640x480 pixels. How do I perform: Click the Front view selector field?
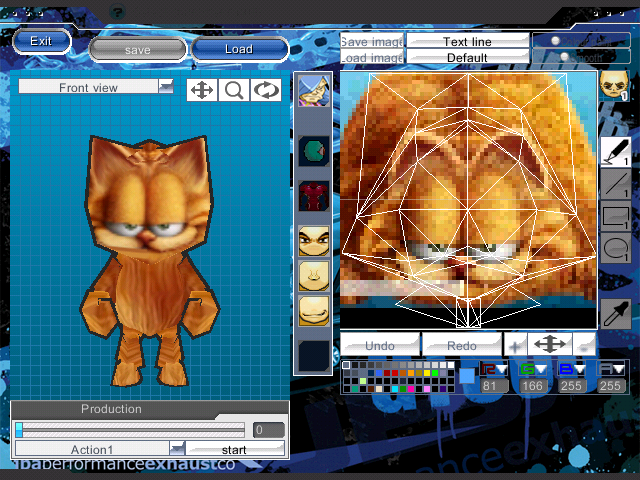pos(88,87)
